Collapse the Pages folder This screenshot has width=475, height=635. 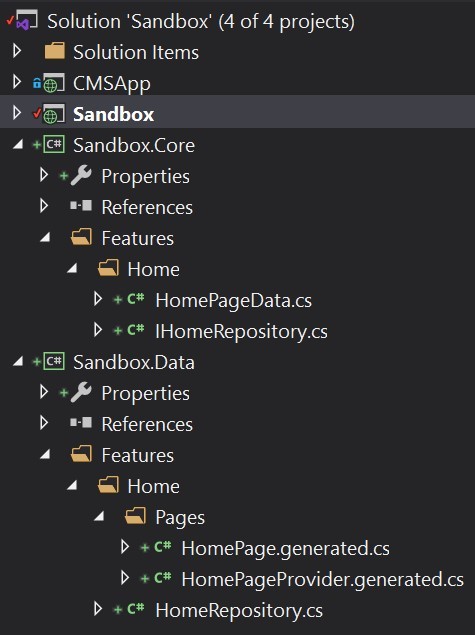pos(100,516)
